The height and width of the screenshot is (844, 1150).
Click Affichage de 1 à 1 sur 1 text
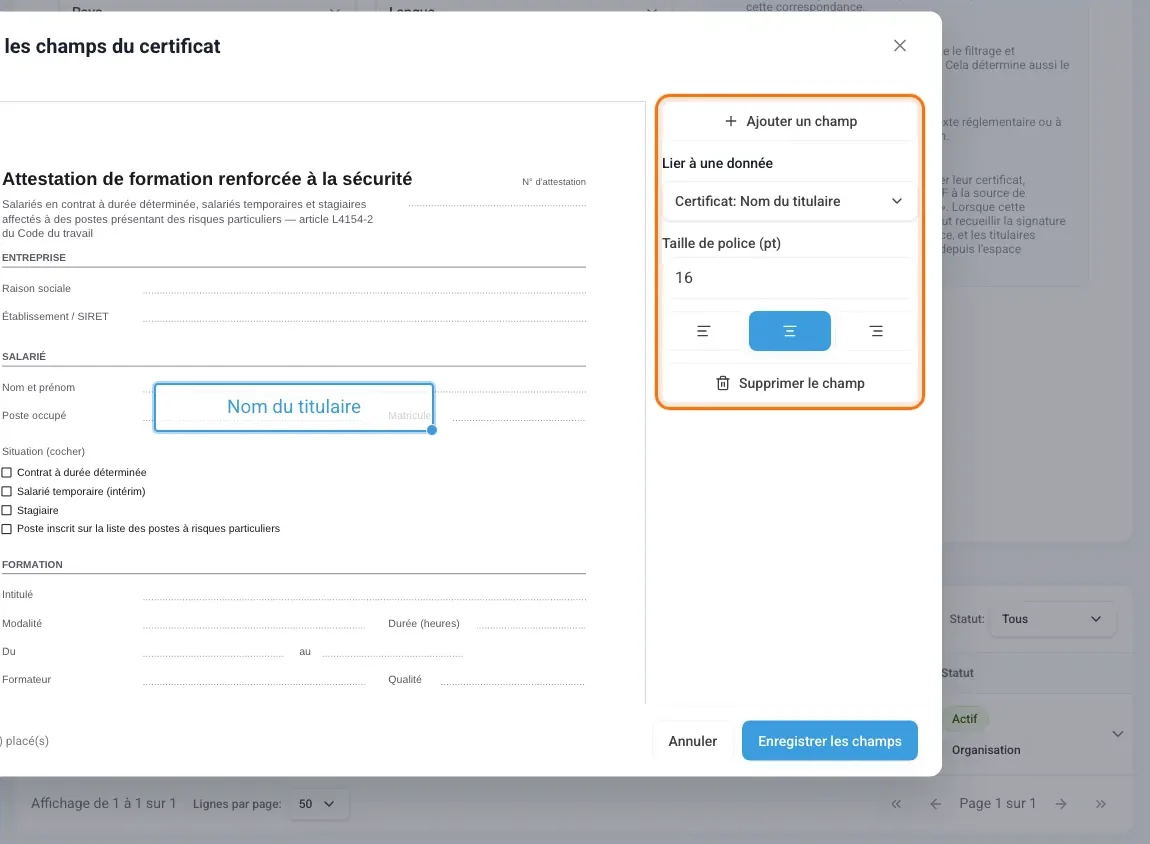pyautogui.click(x=103, y=803)
